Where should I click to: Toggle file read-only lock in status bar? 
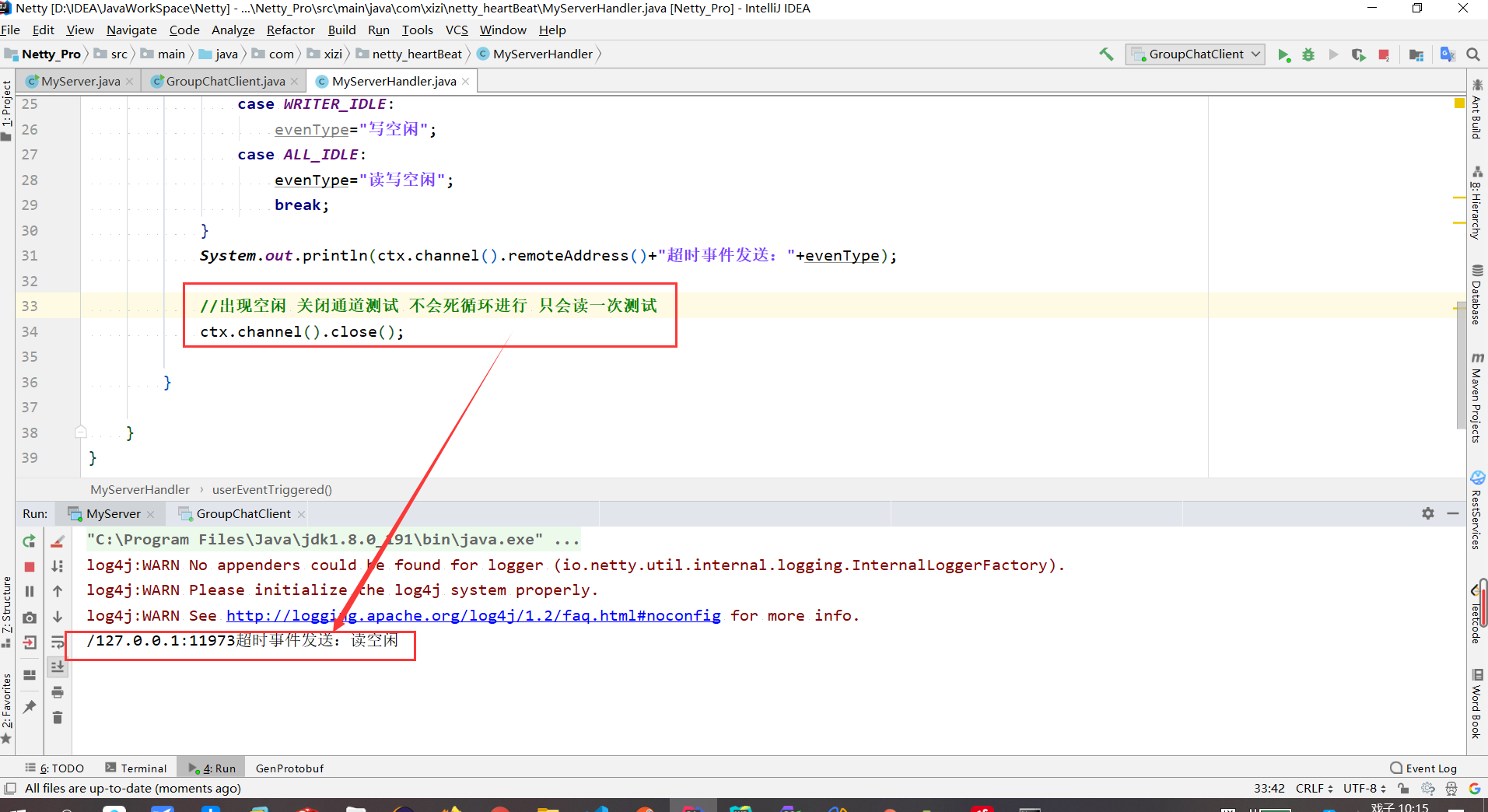pyautogui.click(x=1403, y=789)
